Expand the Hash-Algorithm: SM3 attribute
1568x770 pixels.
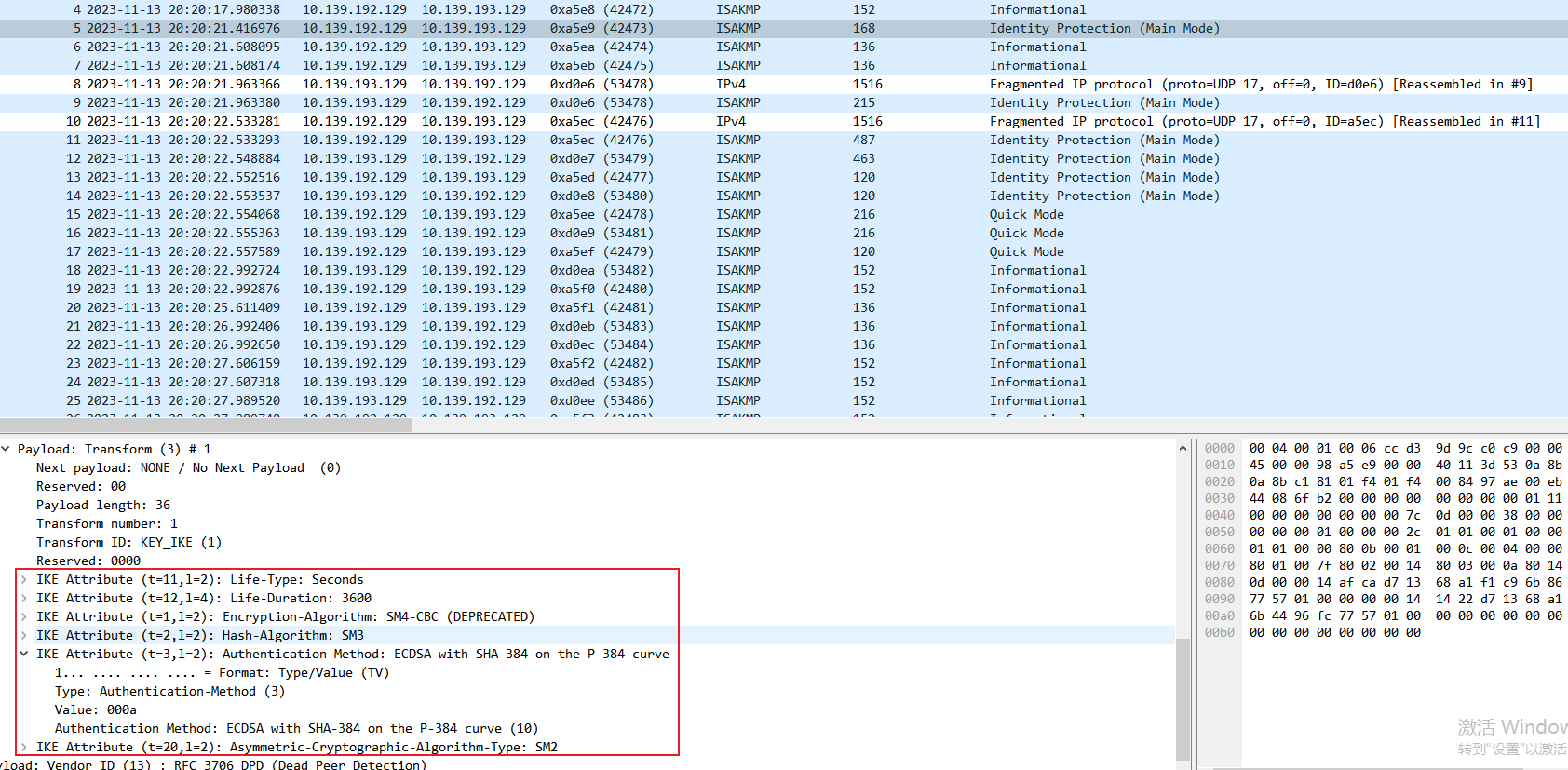24,635
